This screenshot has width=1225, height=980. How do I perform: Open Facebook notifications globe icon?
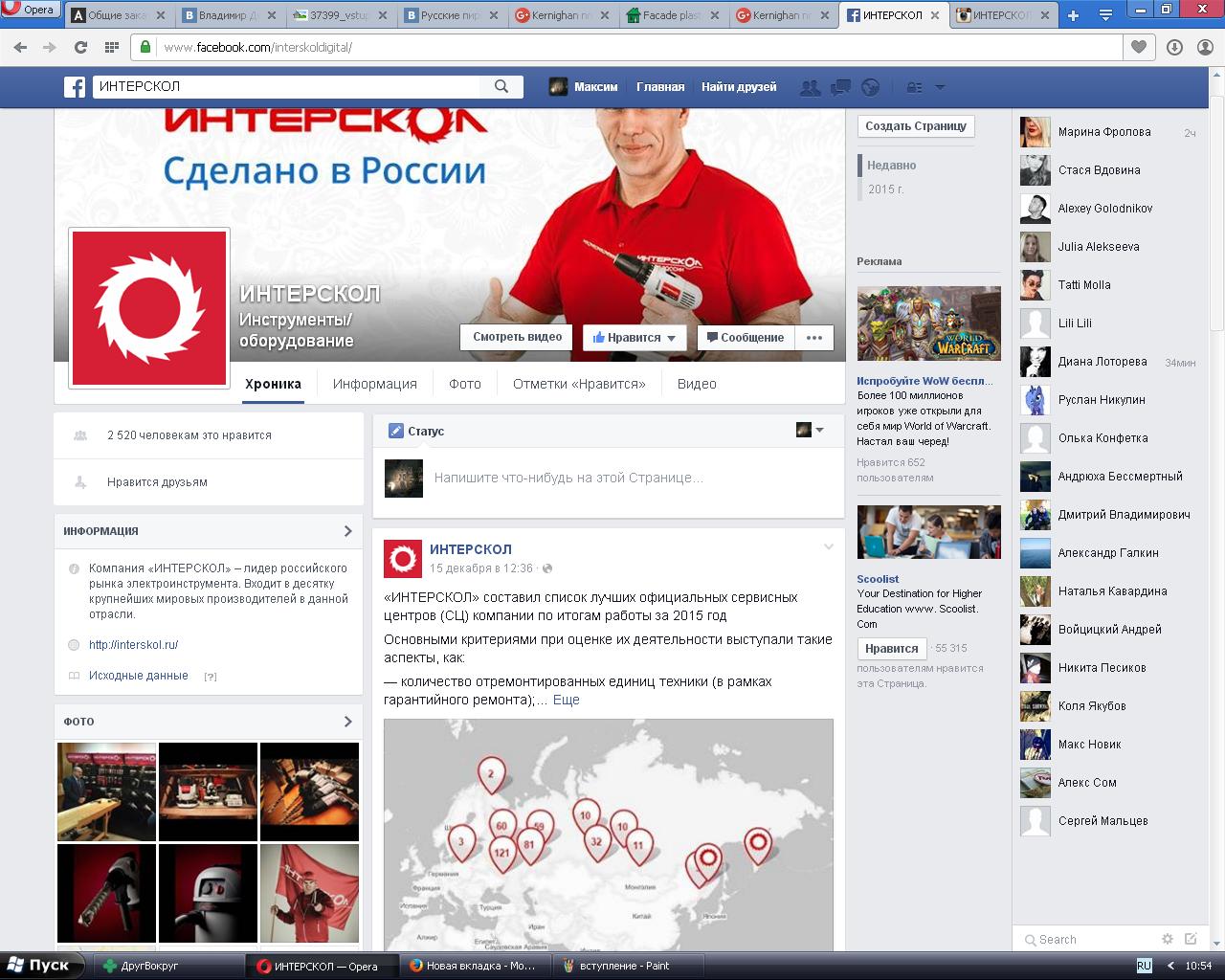(x=870, y=87)
